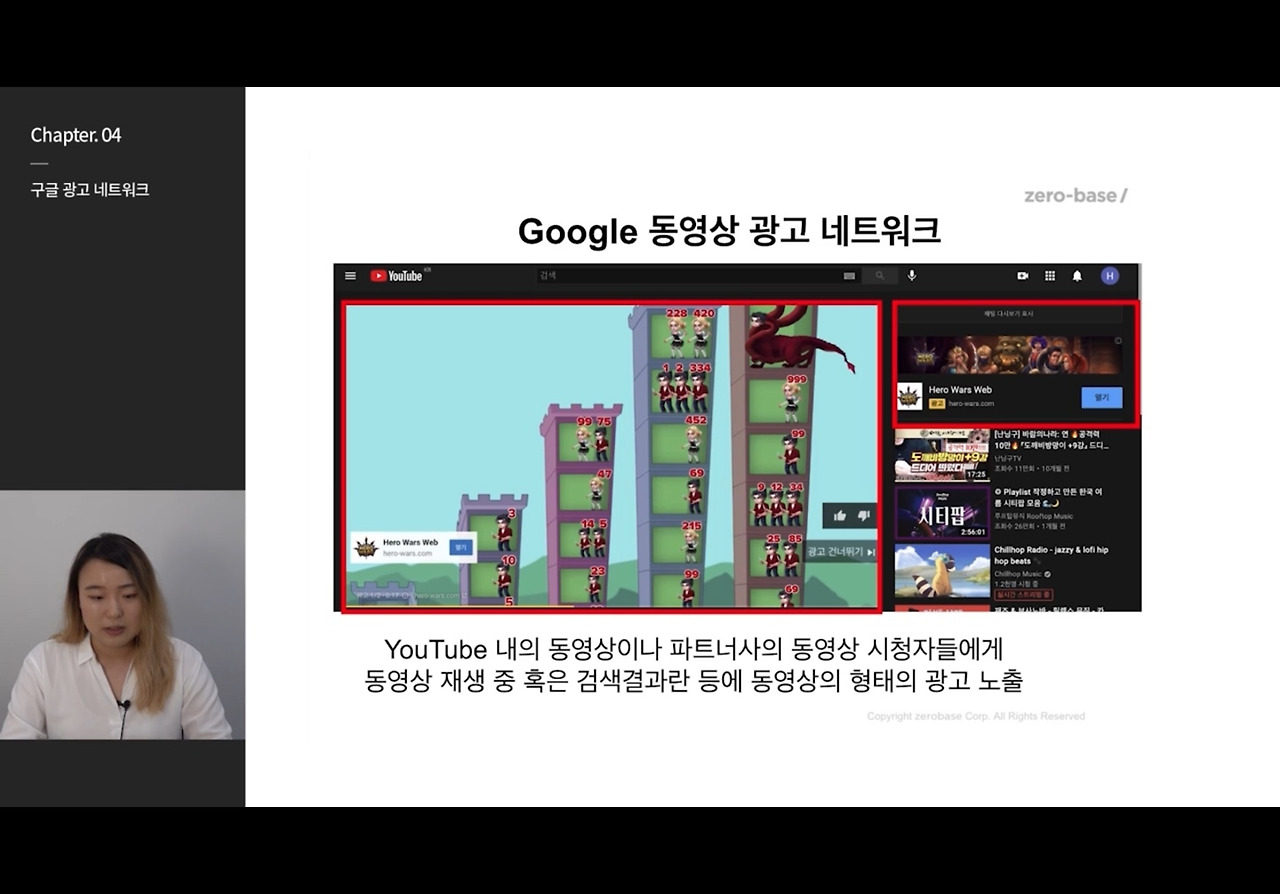Open the on-screen keyboard icon in search
Screen dimensions: 1280x894
[x=849, y=276]
